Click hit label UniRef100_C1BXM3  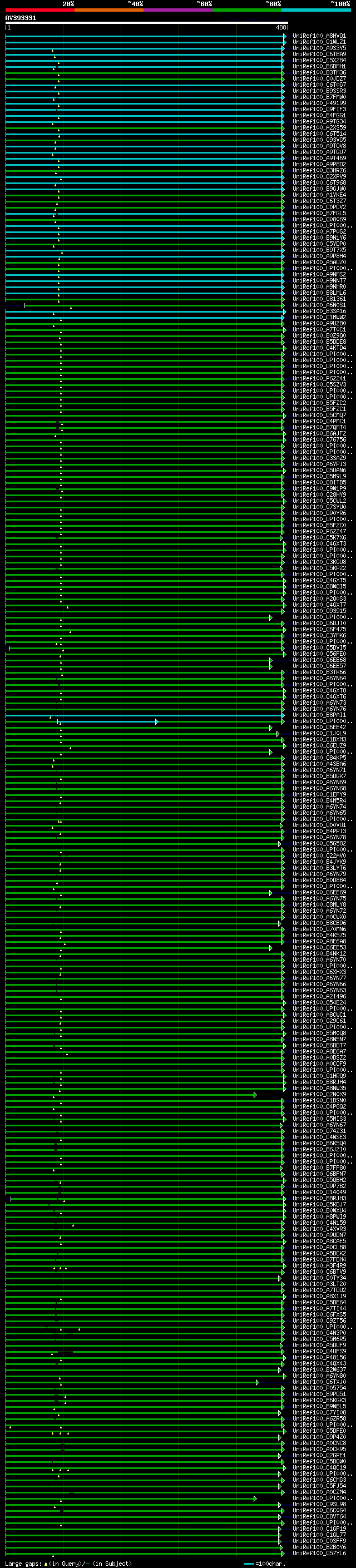[x=319, y=740]
